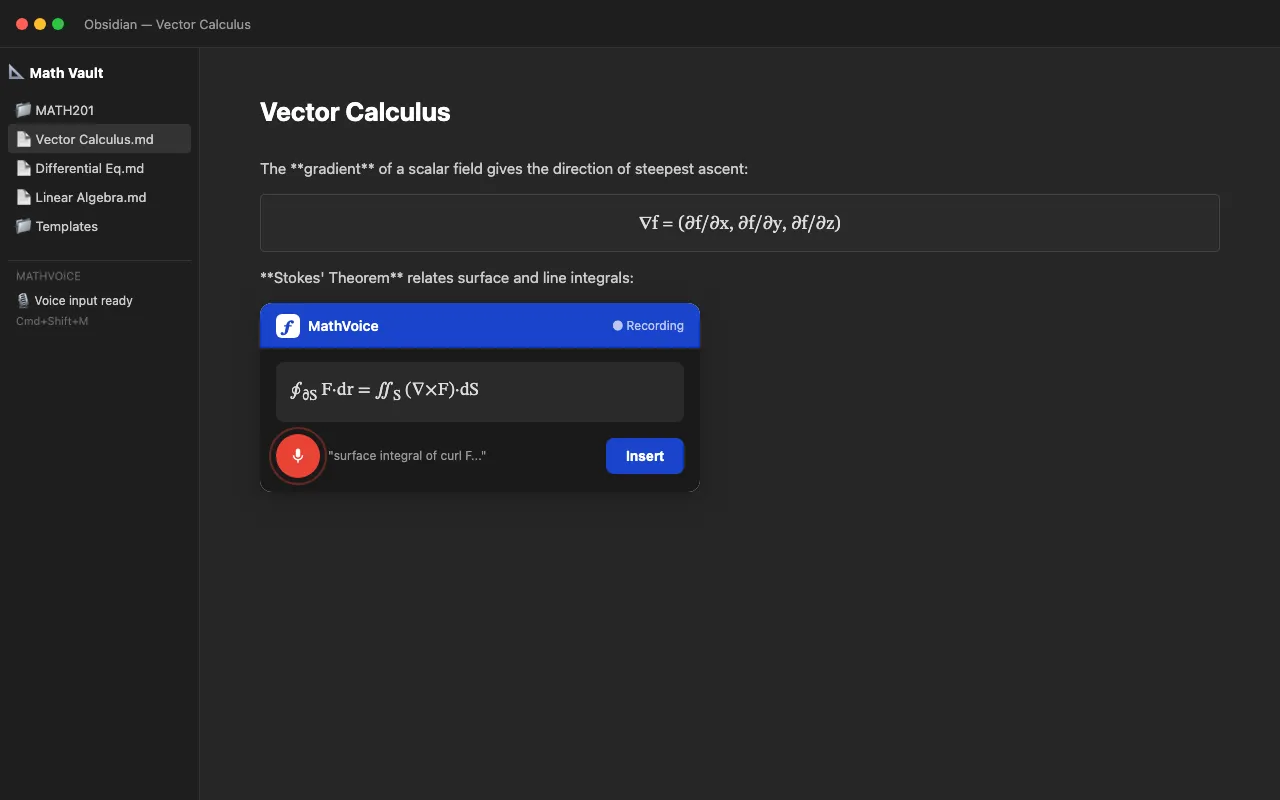This screenshot has width=1280, height=800.
Task: Click the Cmd+Shift+M shortcut hint
Action: [x=52, y=321]
